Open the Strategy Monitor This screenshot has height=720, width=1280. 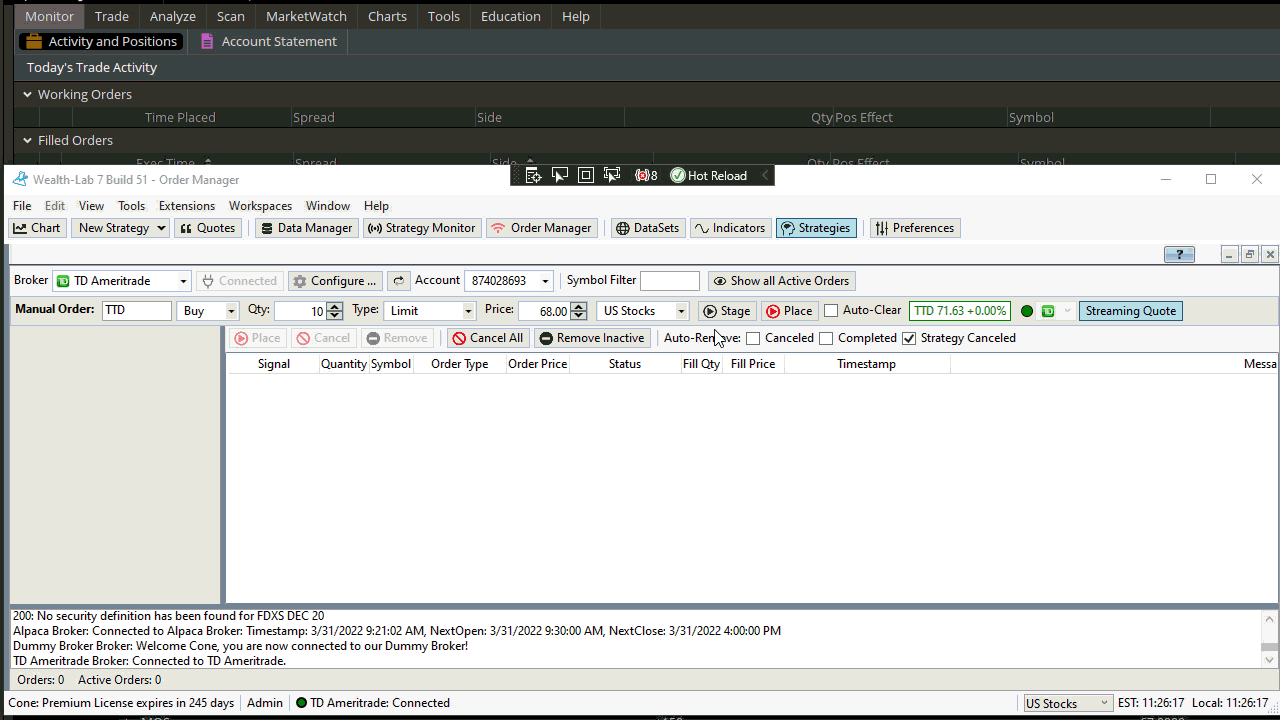[x=421, y=228]
